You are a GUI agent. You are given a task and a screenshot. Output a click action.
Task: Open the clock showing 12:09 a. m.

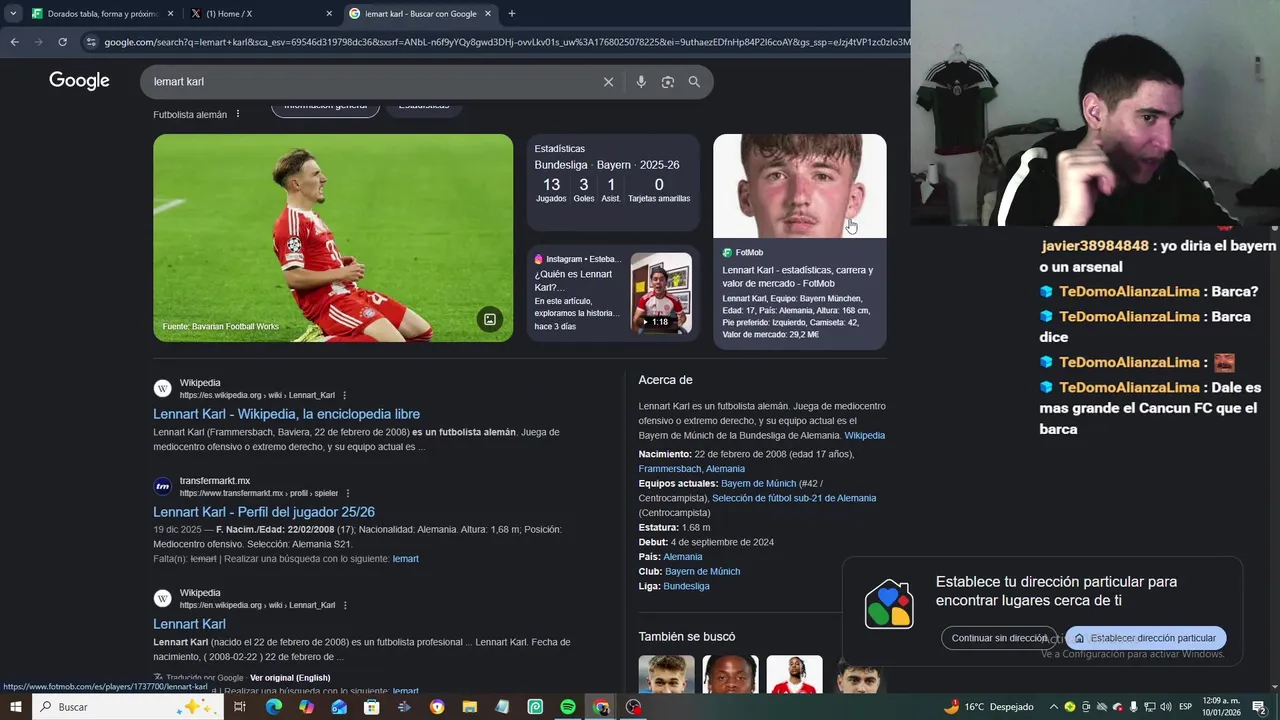(x=1222, y=707)
